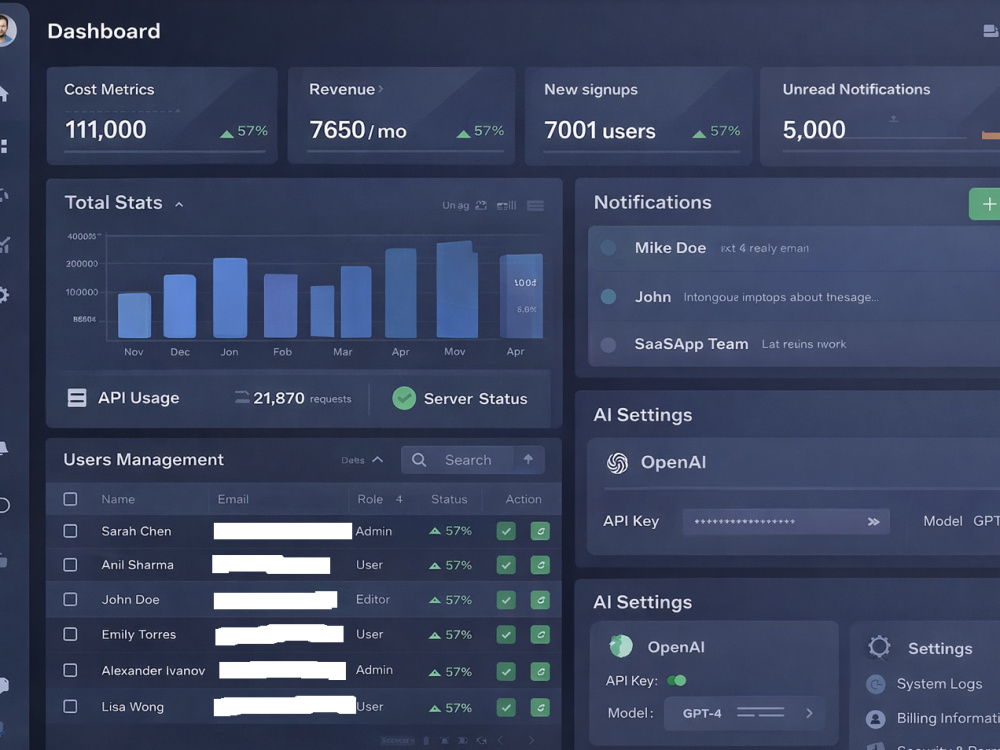Click the Cost Metrics progress bar

pos(165,151)
